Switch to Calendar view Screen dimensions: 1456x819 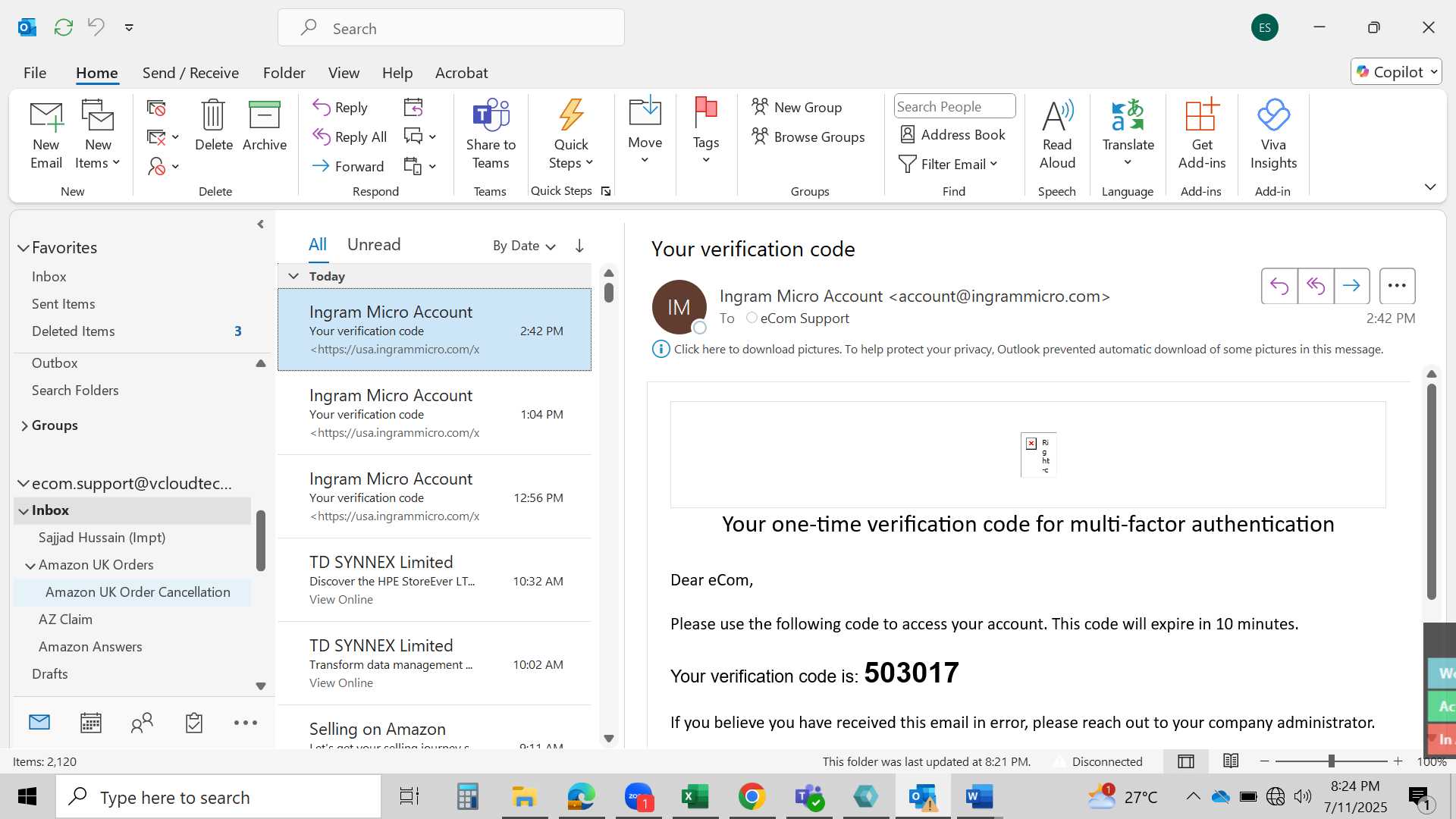(91, 723)
